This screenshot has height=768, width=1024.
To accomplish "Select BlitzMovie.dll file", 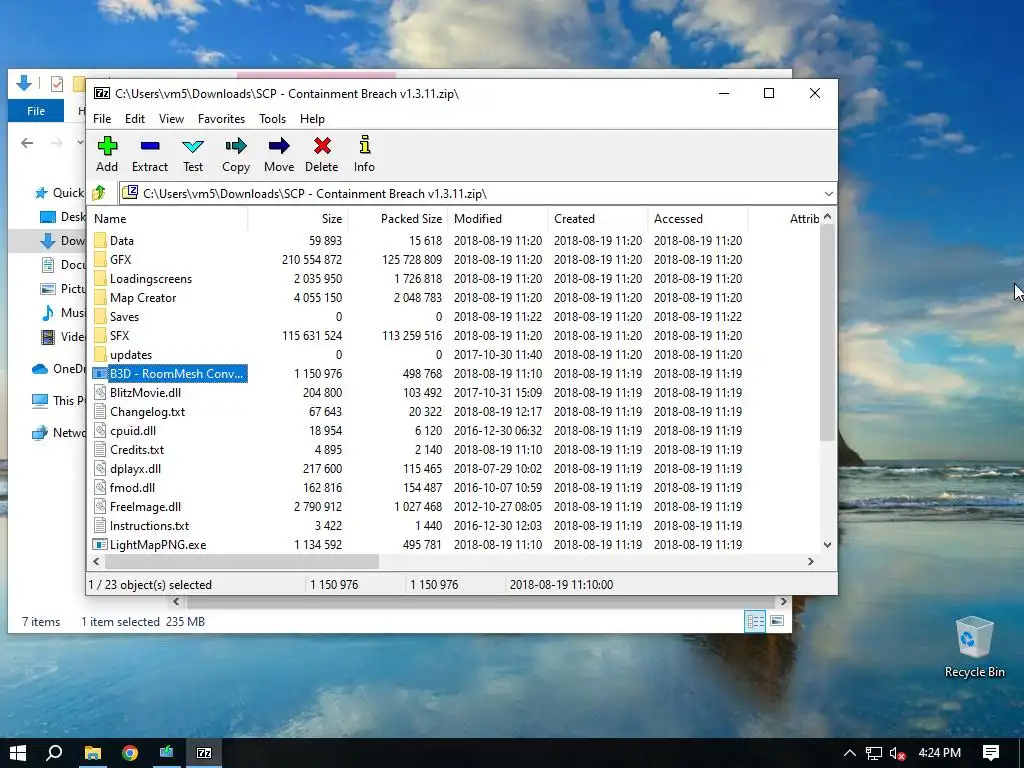I will tap(145, 392).
